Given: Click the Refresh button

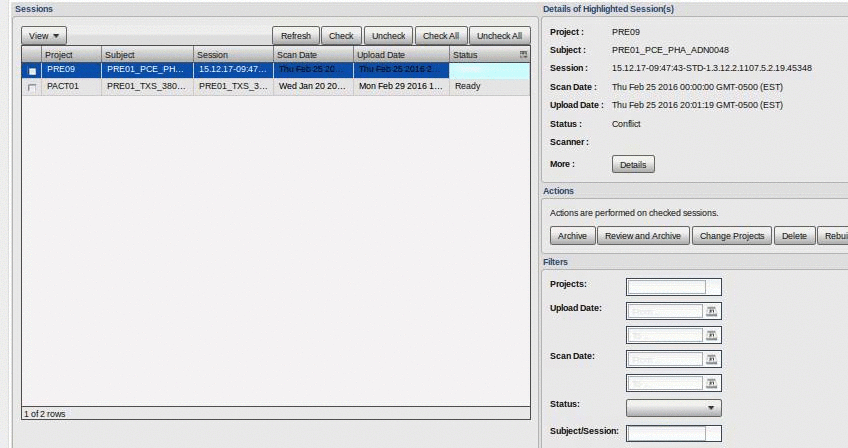Looking at the screenshot, I should pos(296,36).
